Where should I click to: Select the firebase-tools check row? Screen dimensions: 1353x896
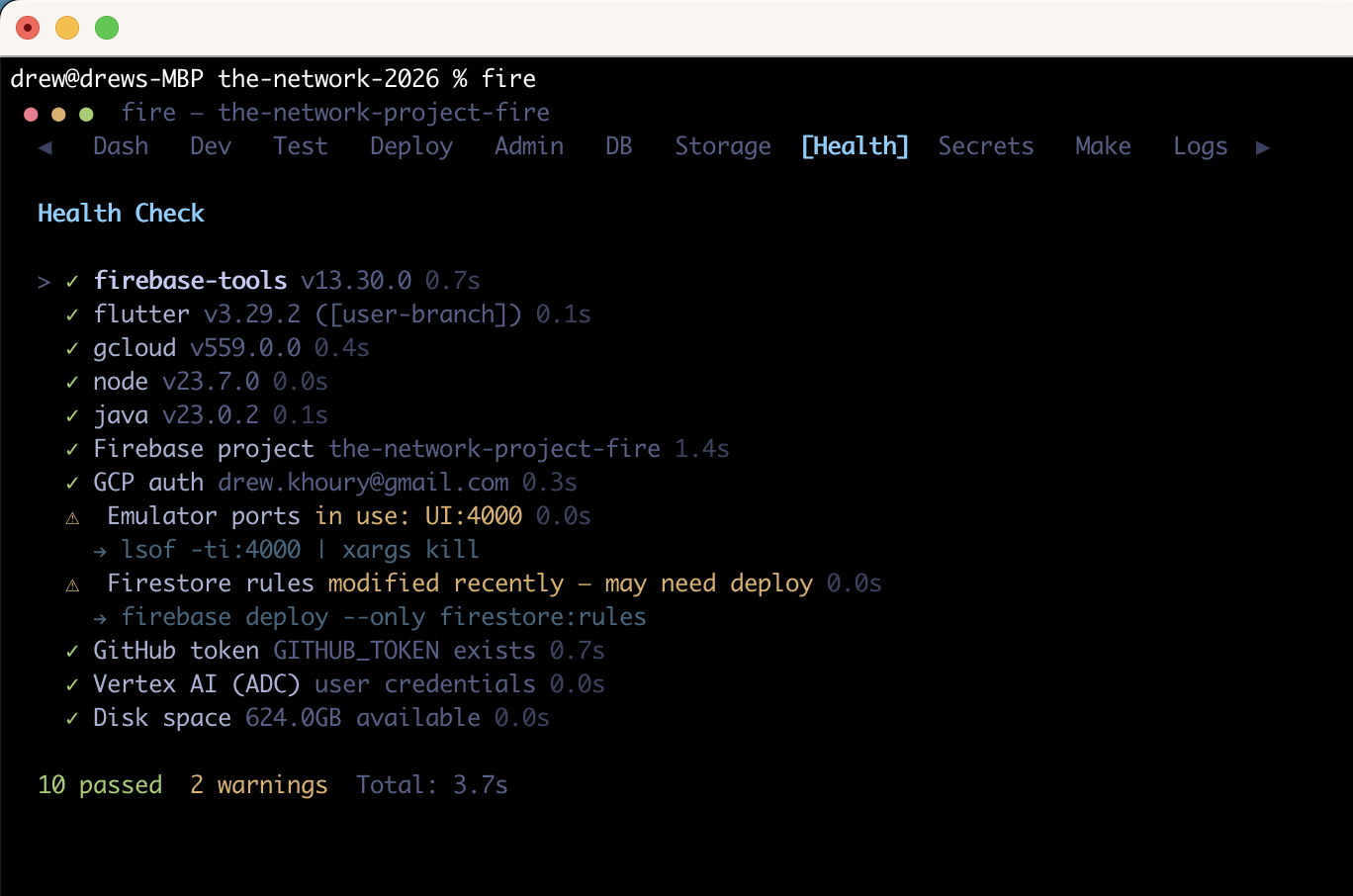click(258, 281)
